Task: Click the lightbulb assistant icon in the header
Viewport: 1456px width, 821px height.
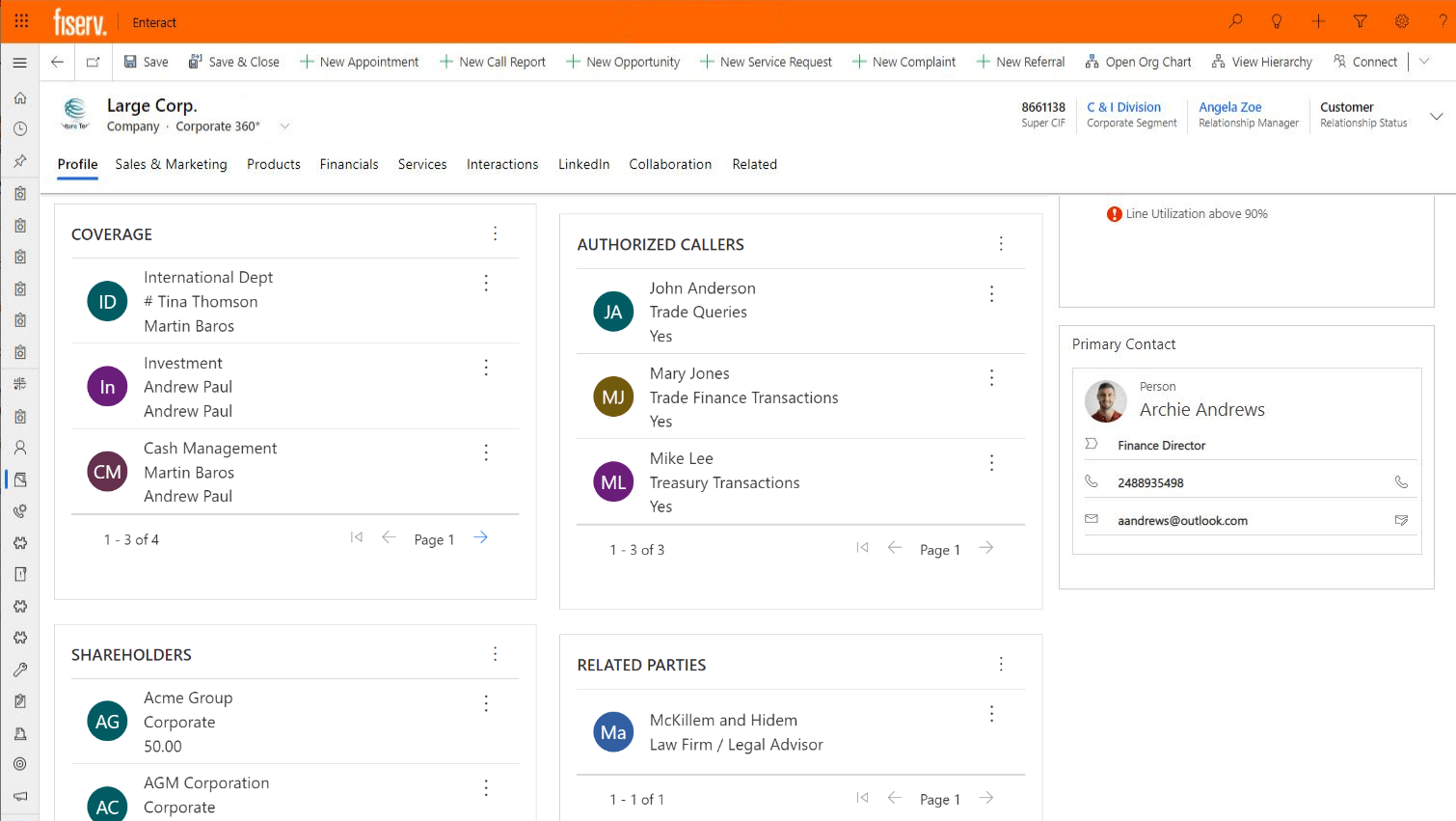Action: [1276, 21]
